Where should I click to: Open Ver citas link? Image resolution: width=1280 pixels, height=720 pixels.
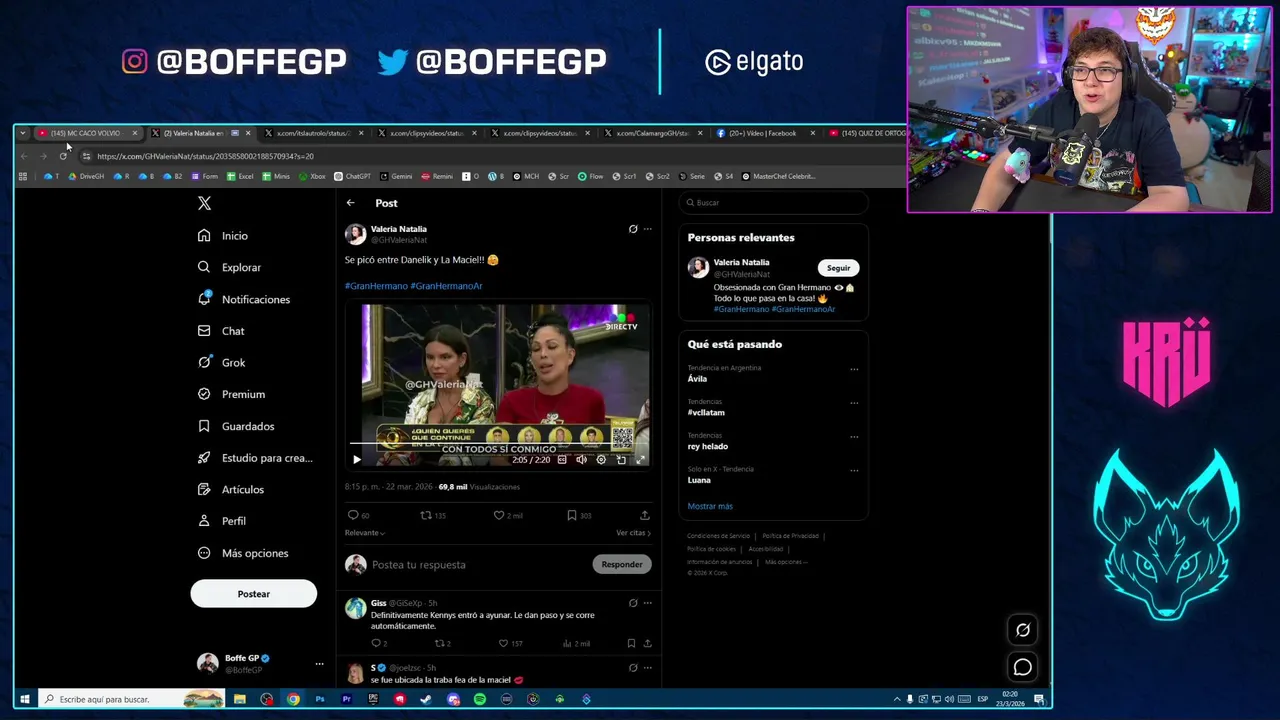[x=633, y=533]
